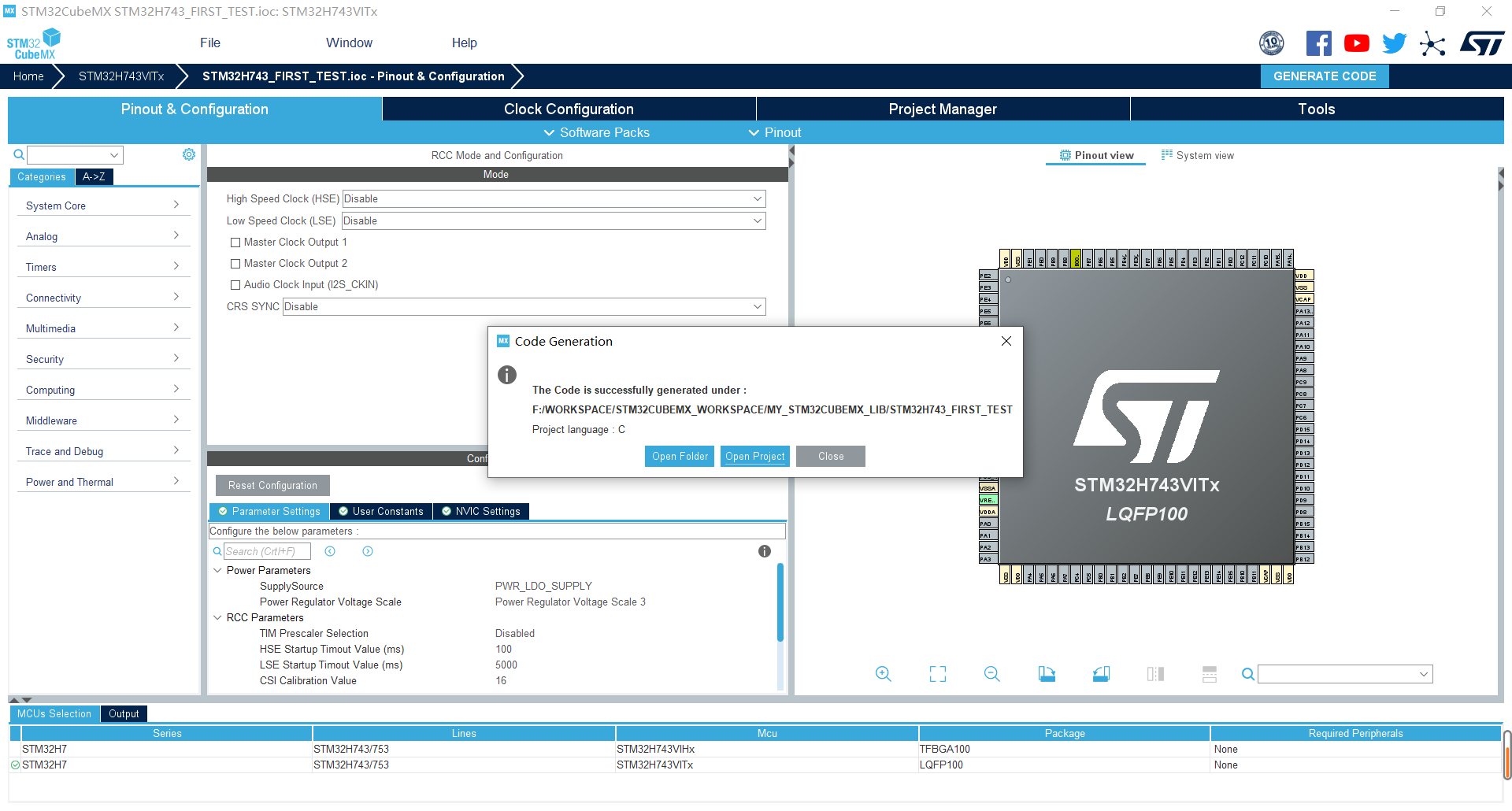Screen dimensions: 1512x811
Task: Click Close button in dialog
Action: tap(830, 457)
